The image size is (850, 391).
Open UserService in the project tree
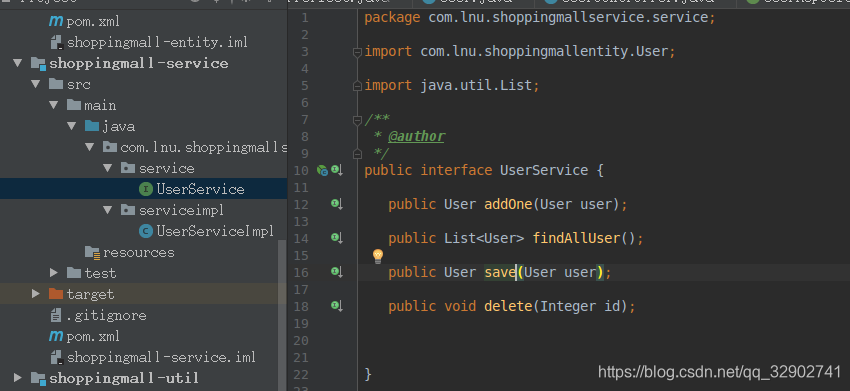coord(201,189)
